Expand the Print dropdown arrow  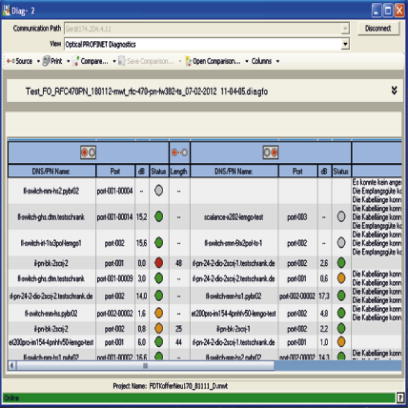[x=68, y=61]
